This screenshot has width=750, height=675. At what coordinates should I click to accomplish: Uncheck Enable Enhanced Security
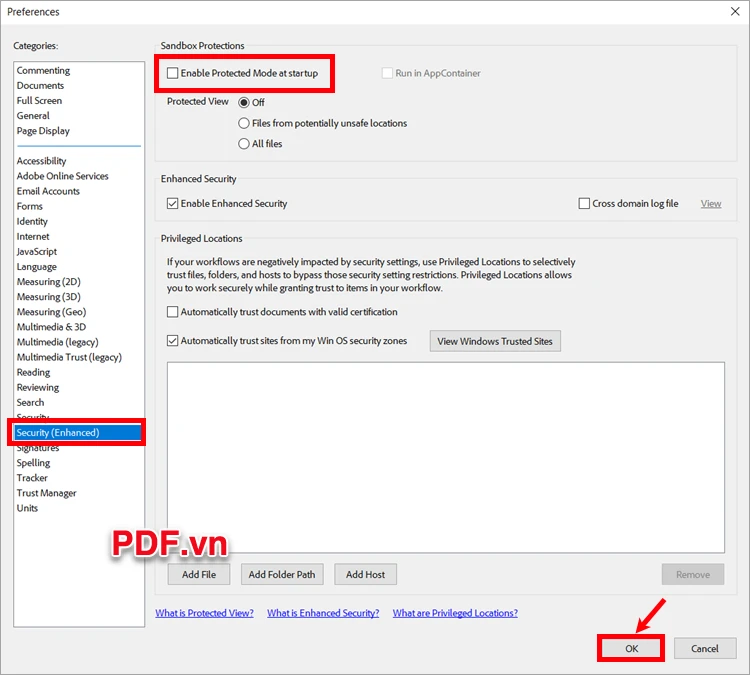coord(172,203)
